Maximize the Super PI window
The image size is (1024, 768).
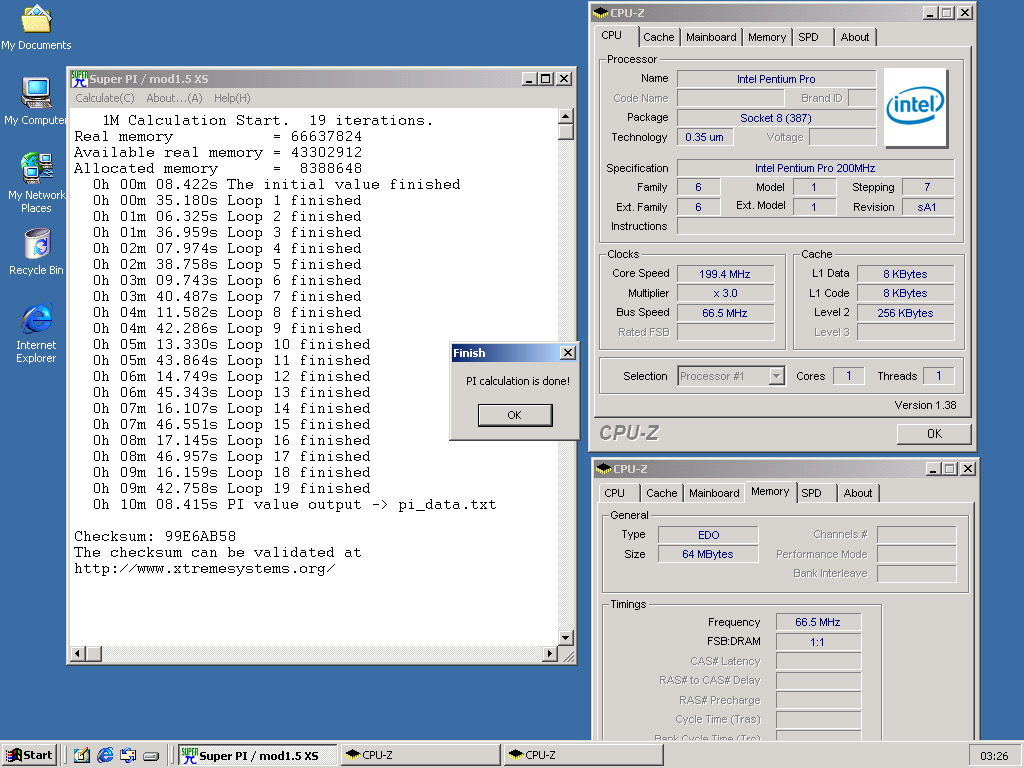click(x=545, y=79)
